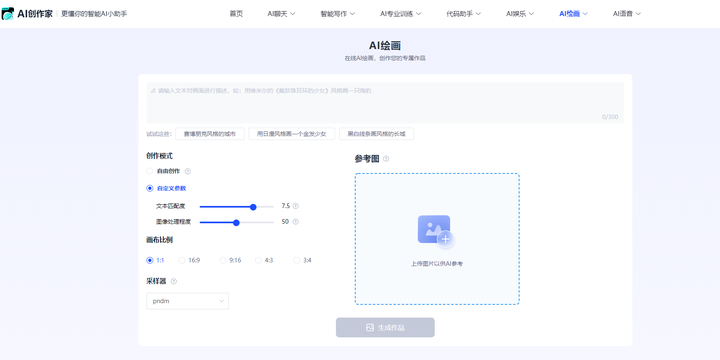Viewport: 720px width, 360px height.
Task: Choose 9:16 canvas ratio
Action: [223, 260]
